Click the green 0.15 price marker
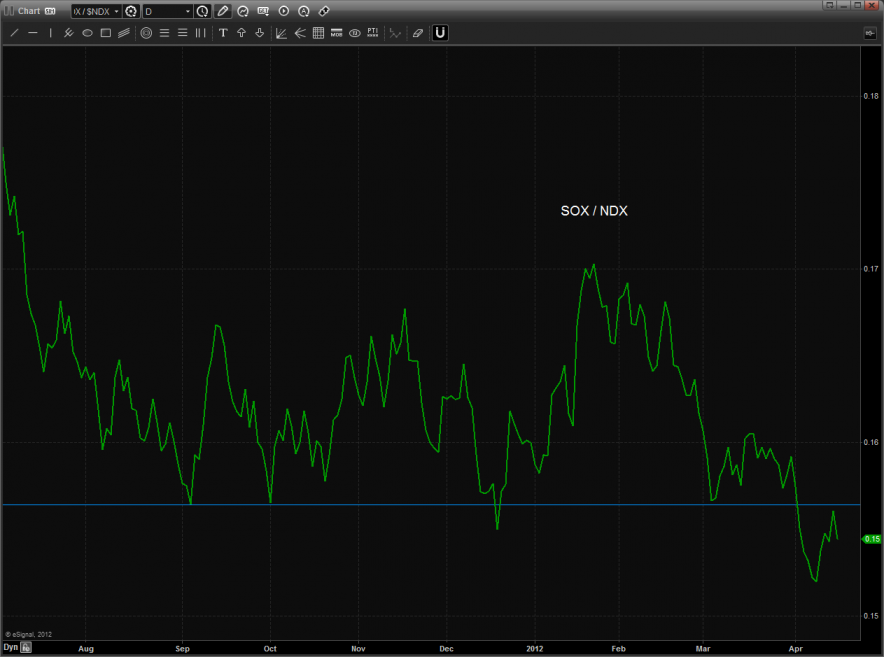This screenshot has width=884, height=657. click(871, 539)
